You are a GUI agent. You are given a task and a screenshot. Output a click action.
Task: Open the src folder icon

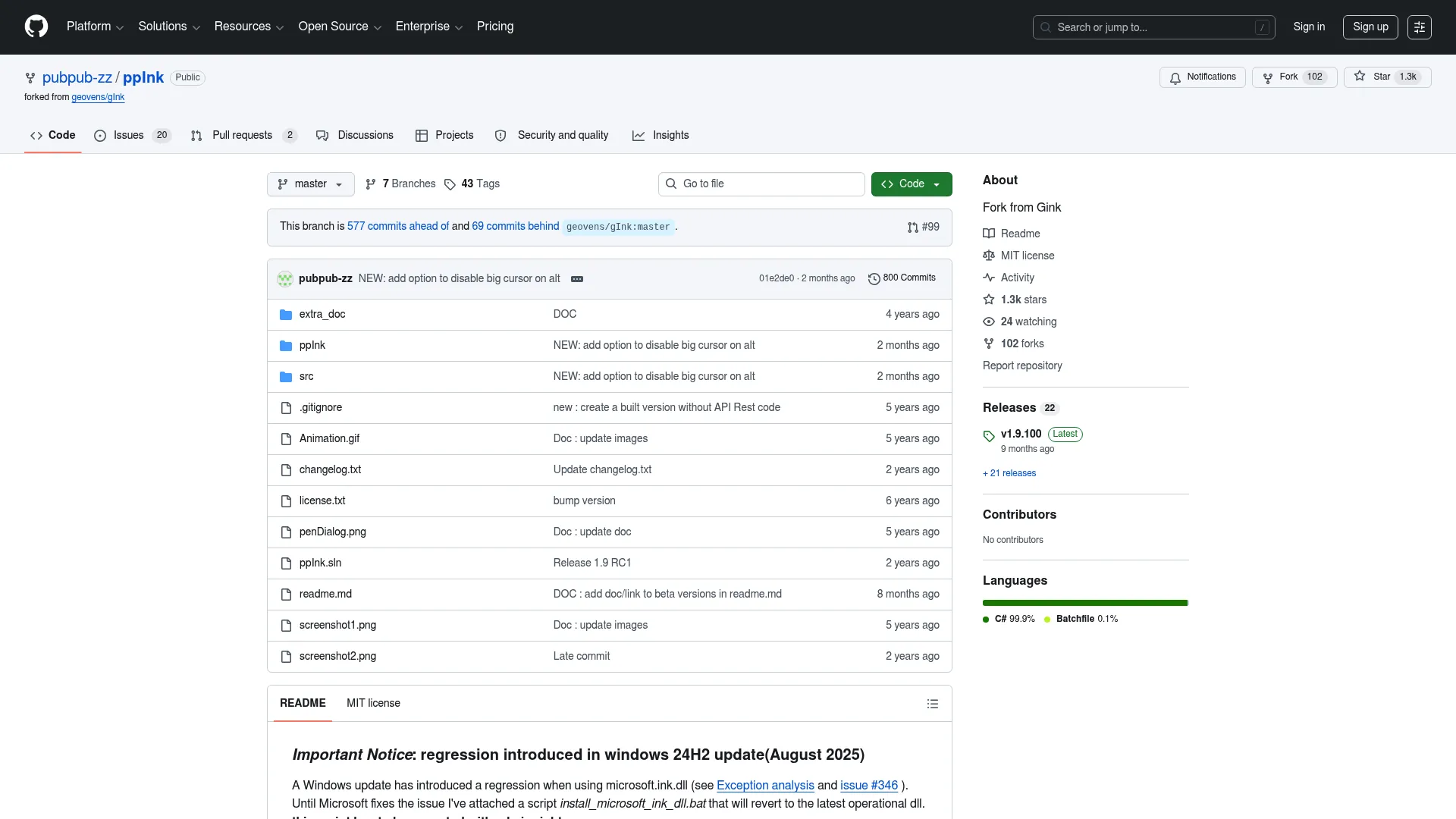(286, 377)
